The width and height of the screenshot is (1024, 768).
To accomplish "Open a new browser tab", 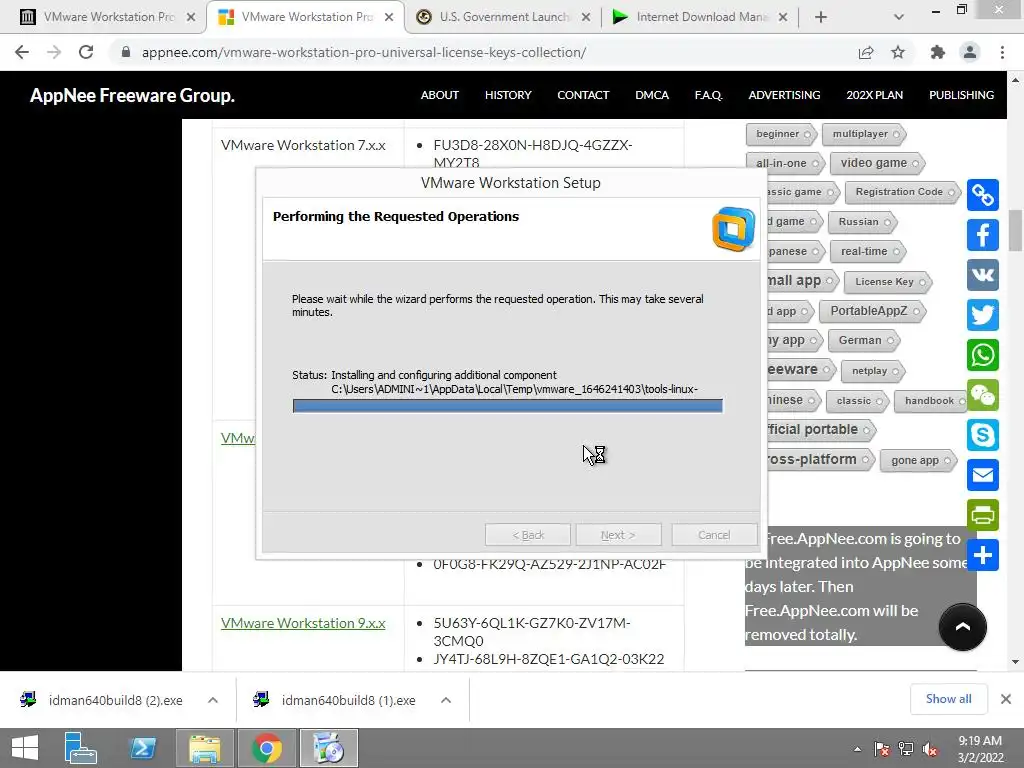I will click(x=821, y=17).
